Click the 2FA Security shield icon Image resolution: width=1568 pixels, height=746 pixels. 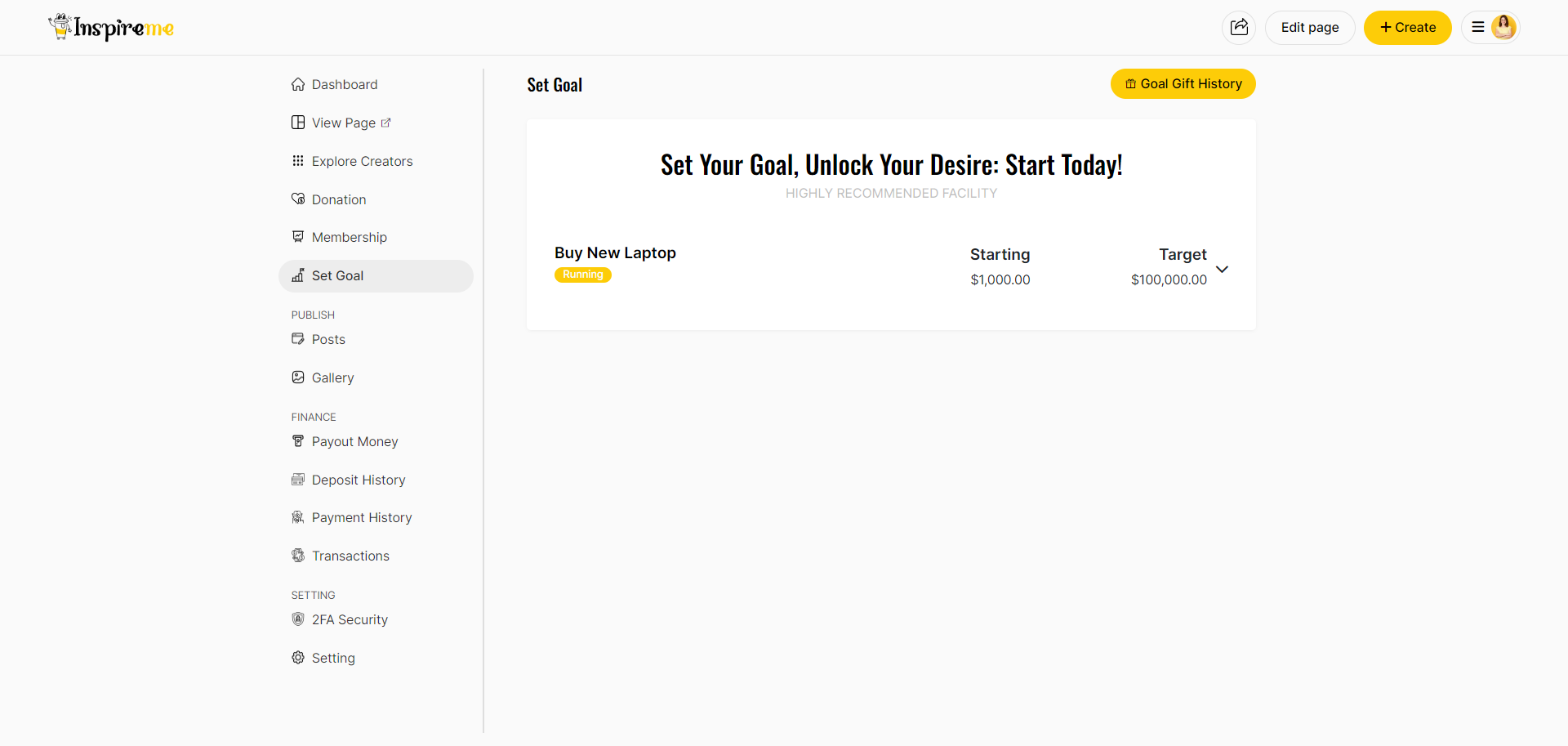coord(298,619)
